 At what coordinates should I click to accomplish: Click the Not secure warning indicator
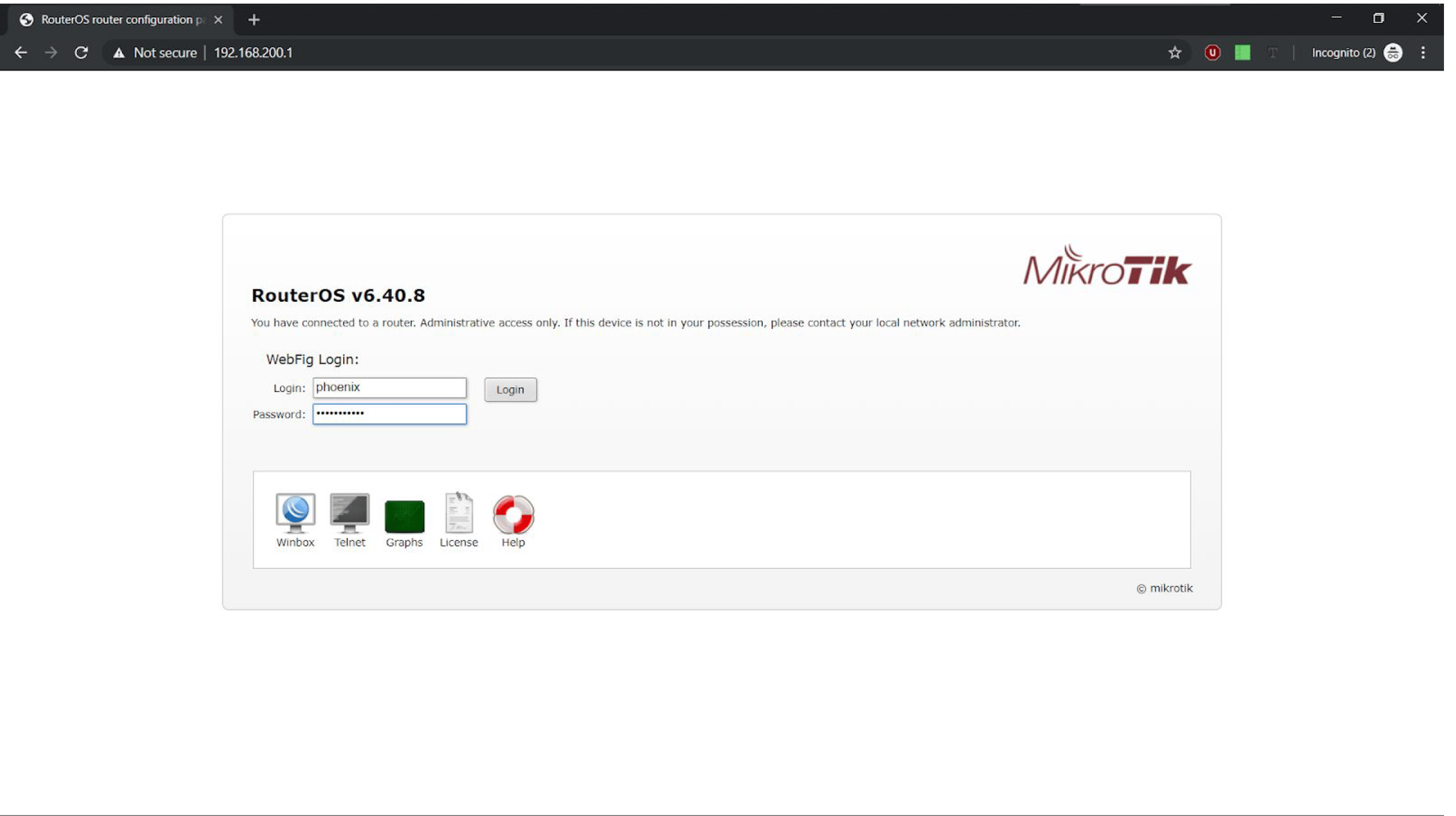(155, 52)
